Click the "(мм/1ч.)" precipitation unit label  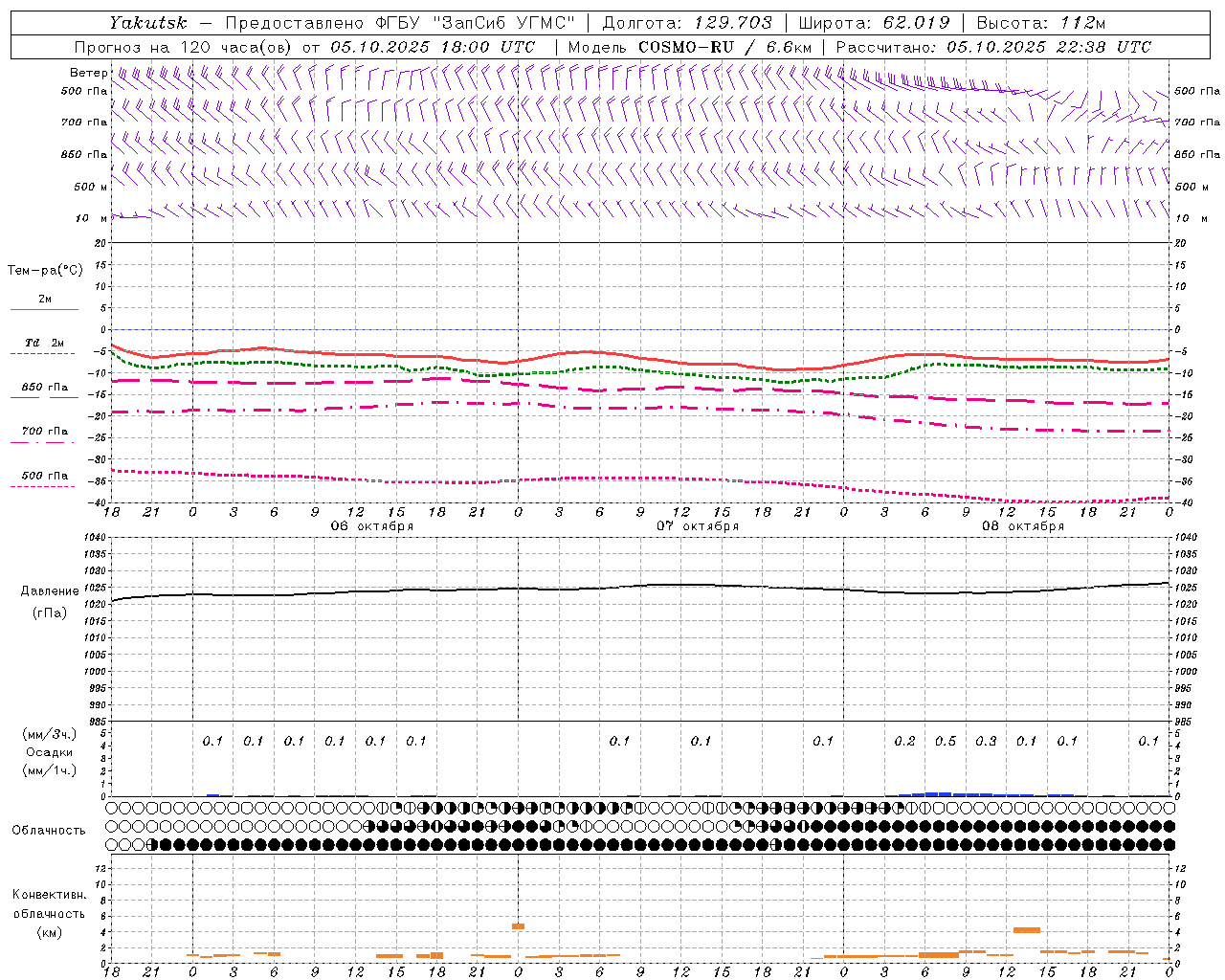(50, 770)
